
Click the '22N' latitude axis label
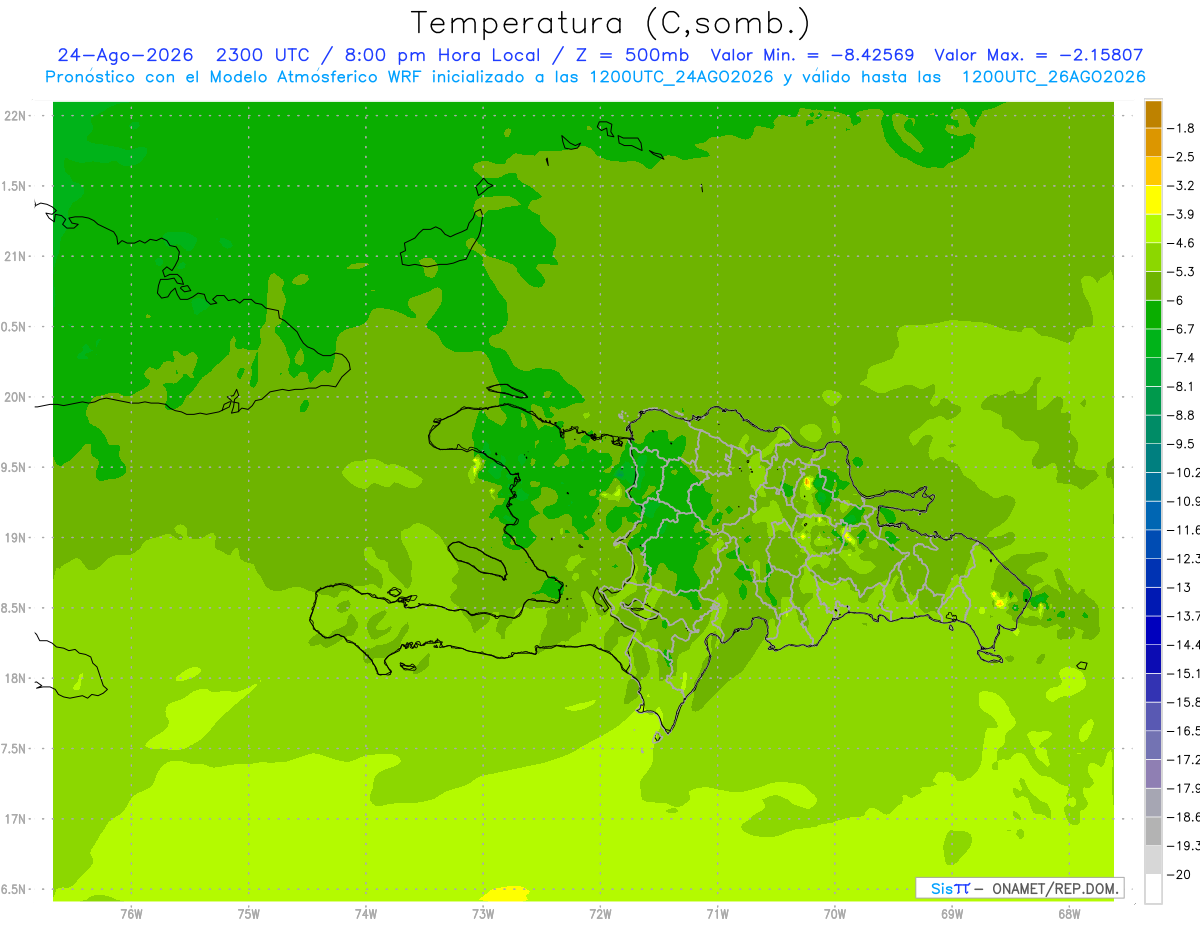pyautogui.click(x=17, y=116)
